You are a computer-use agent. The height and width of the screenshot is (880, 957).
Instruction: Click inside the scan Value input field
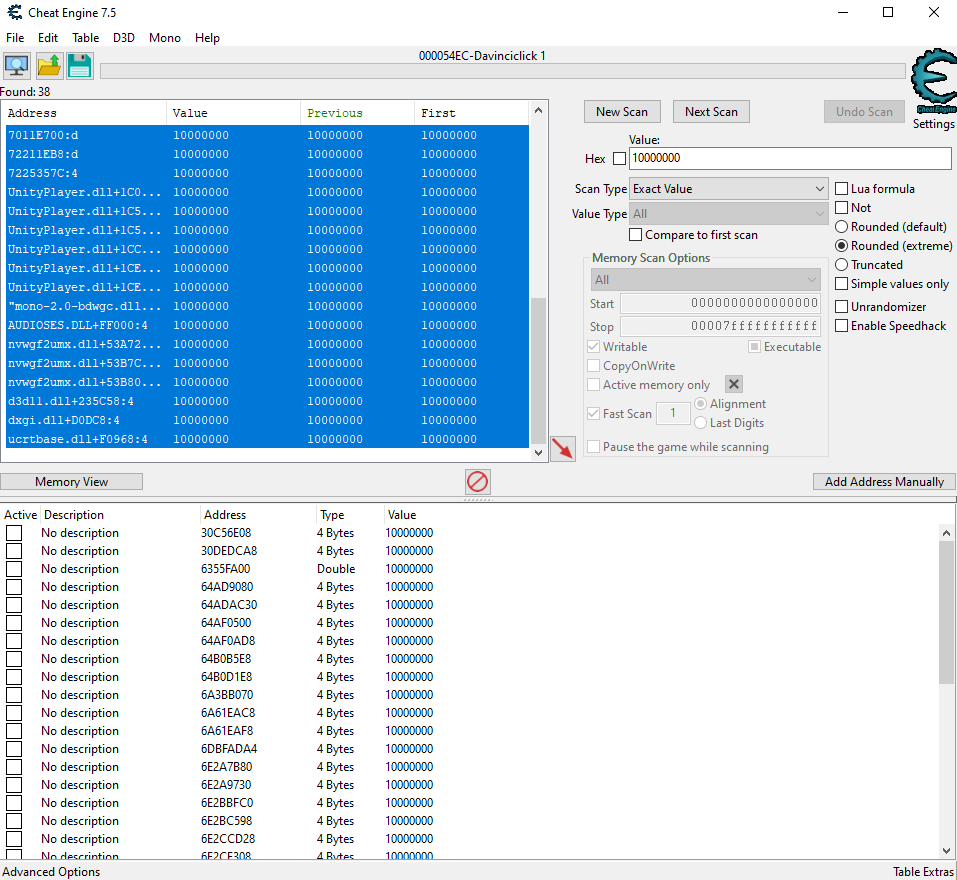[789, 158]
